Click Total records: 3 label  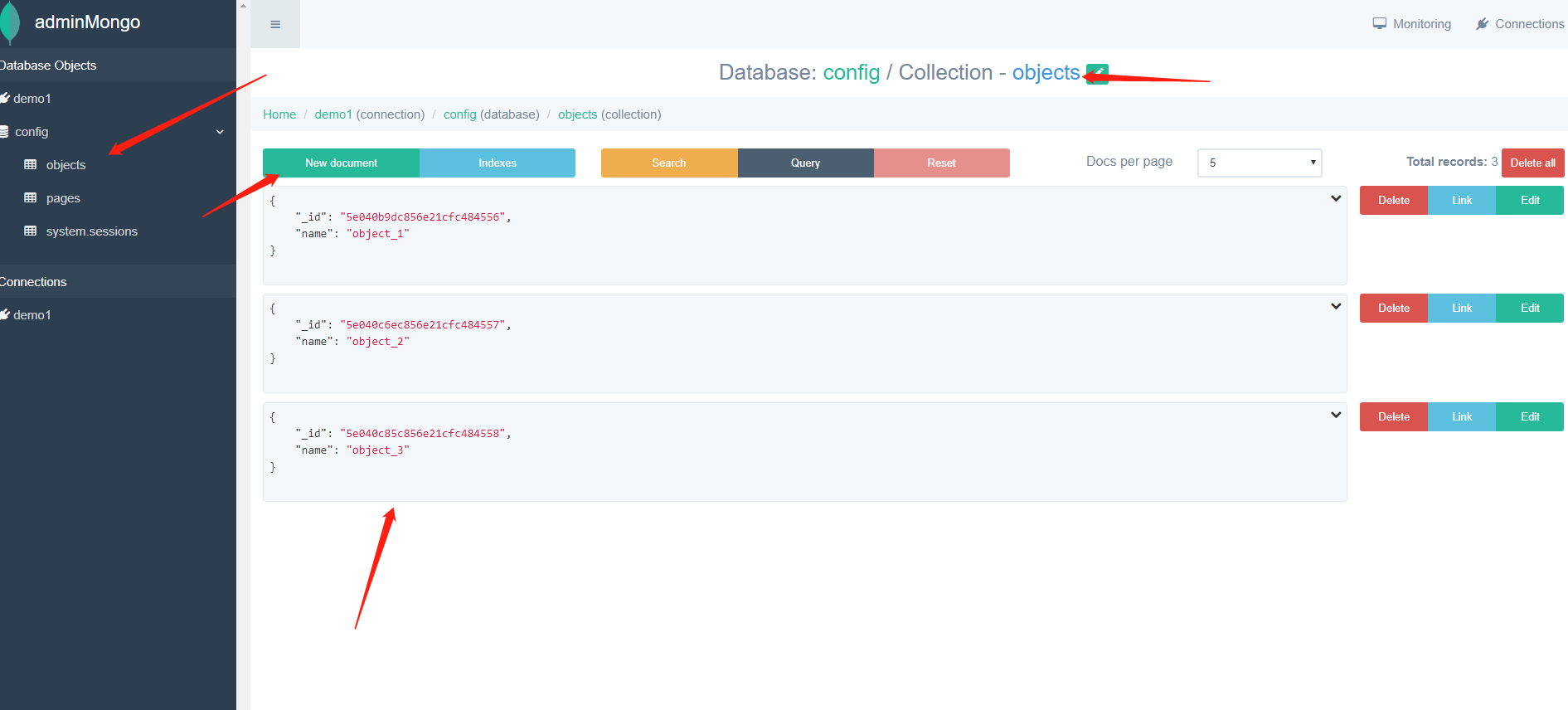[1452, 162]
